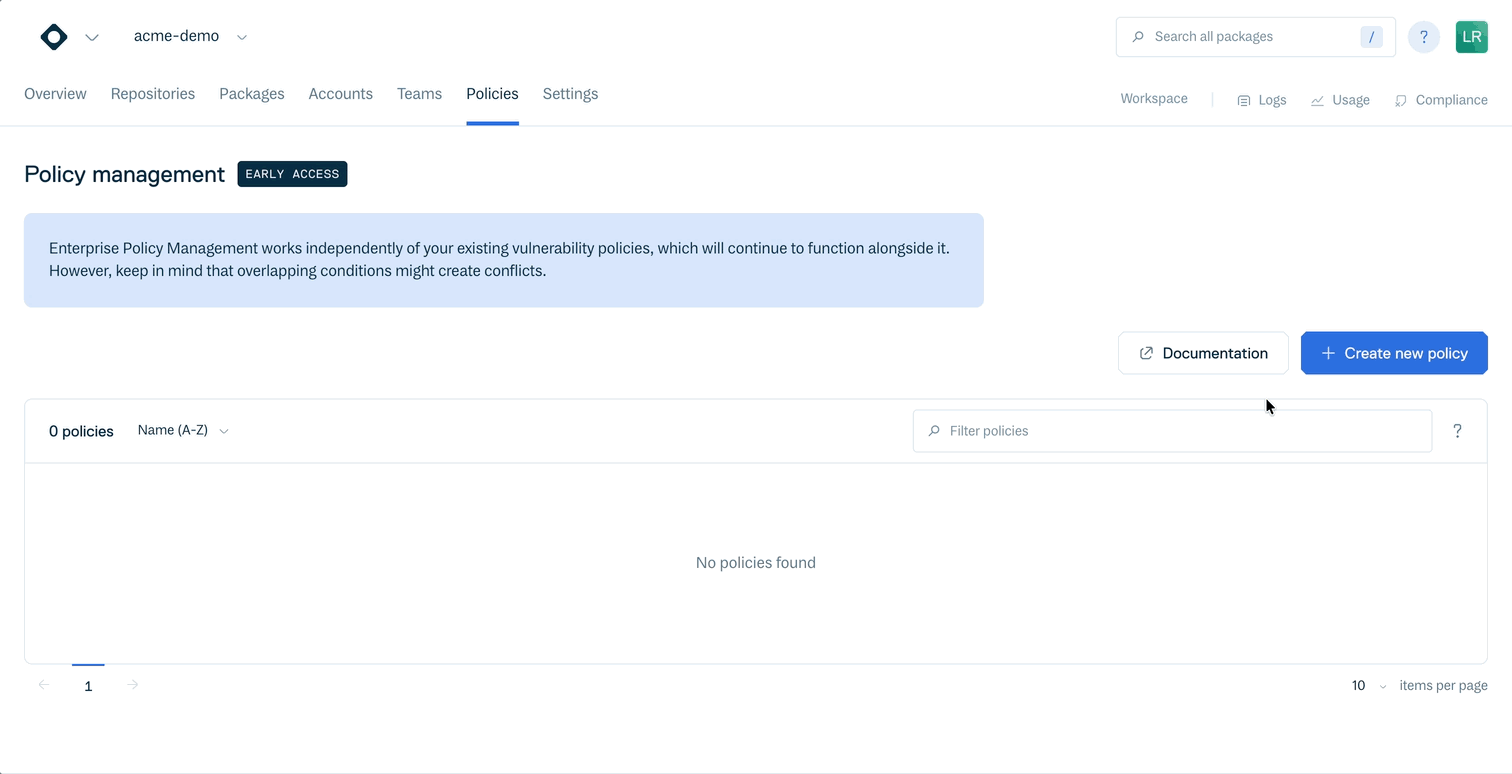Switch to the Packages tab
Screen dimensions: 1512x774
click(251, 93)
